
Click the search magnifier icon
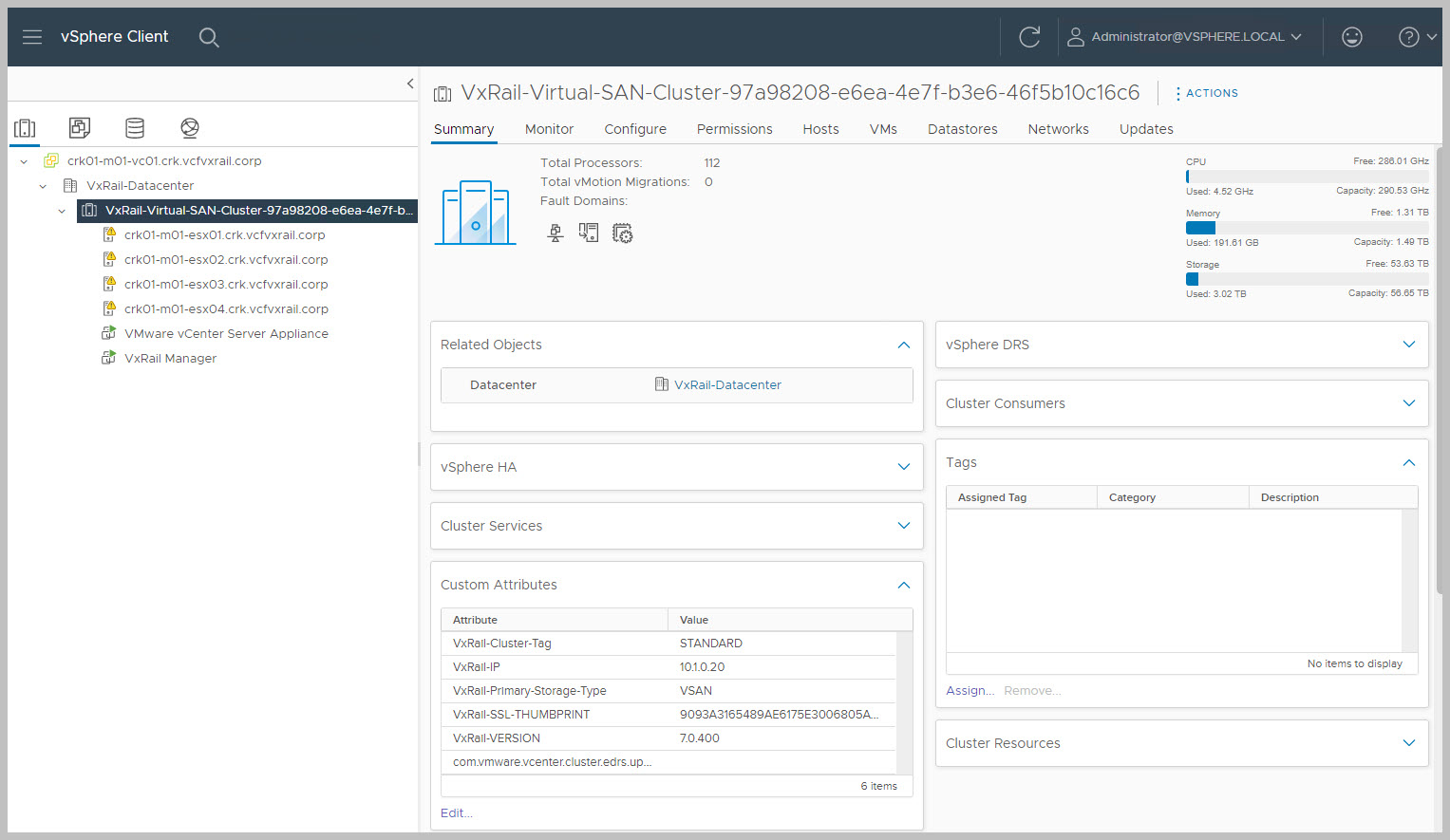[x=209, y=37]
